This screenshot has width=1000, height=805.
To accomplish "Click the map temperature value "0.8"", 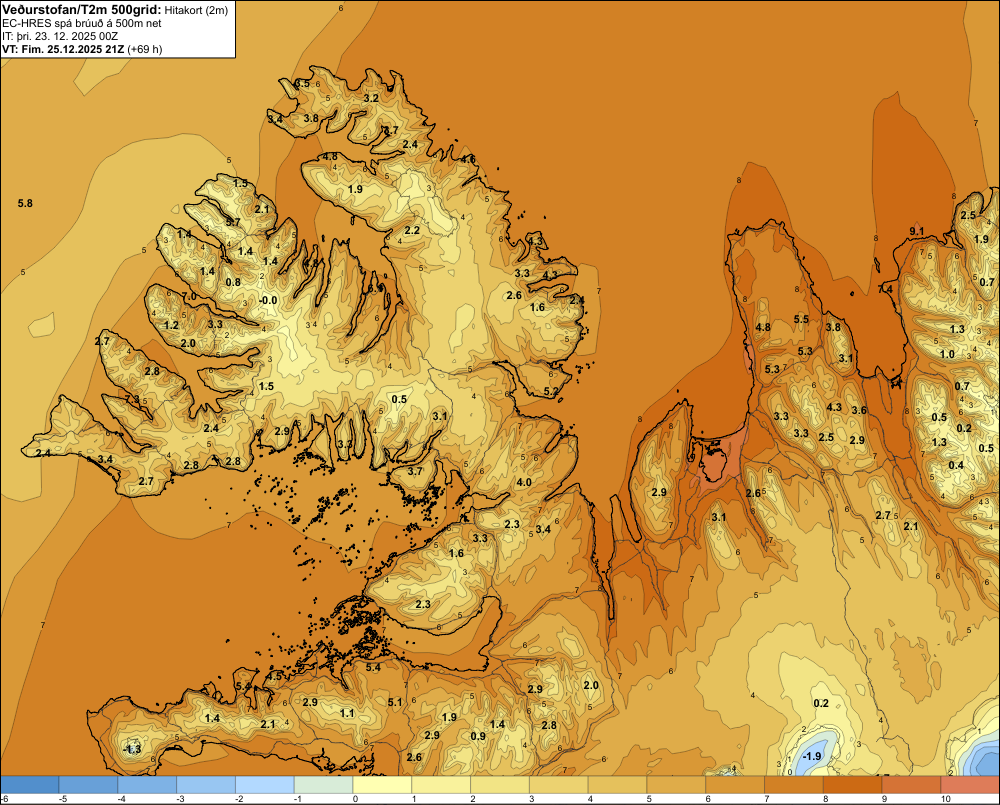I will pos(233,283).
